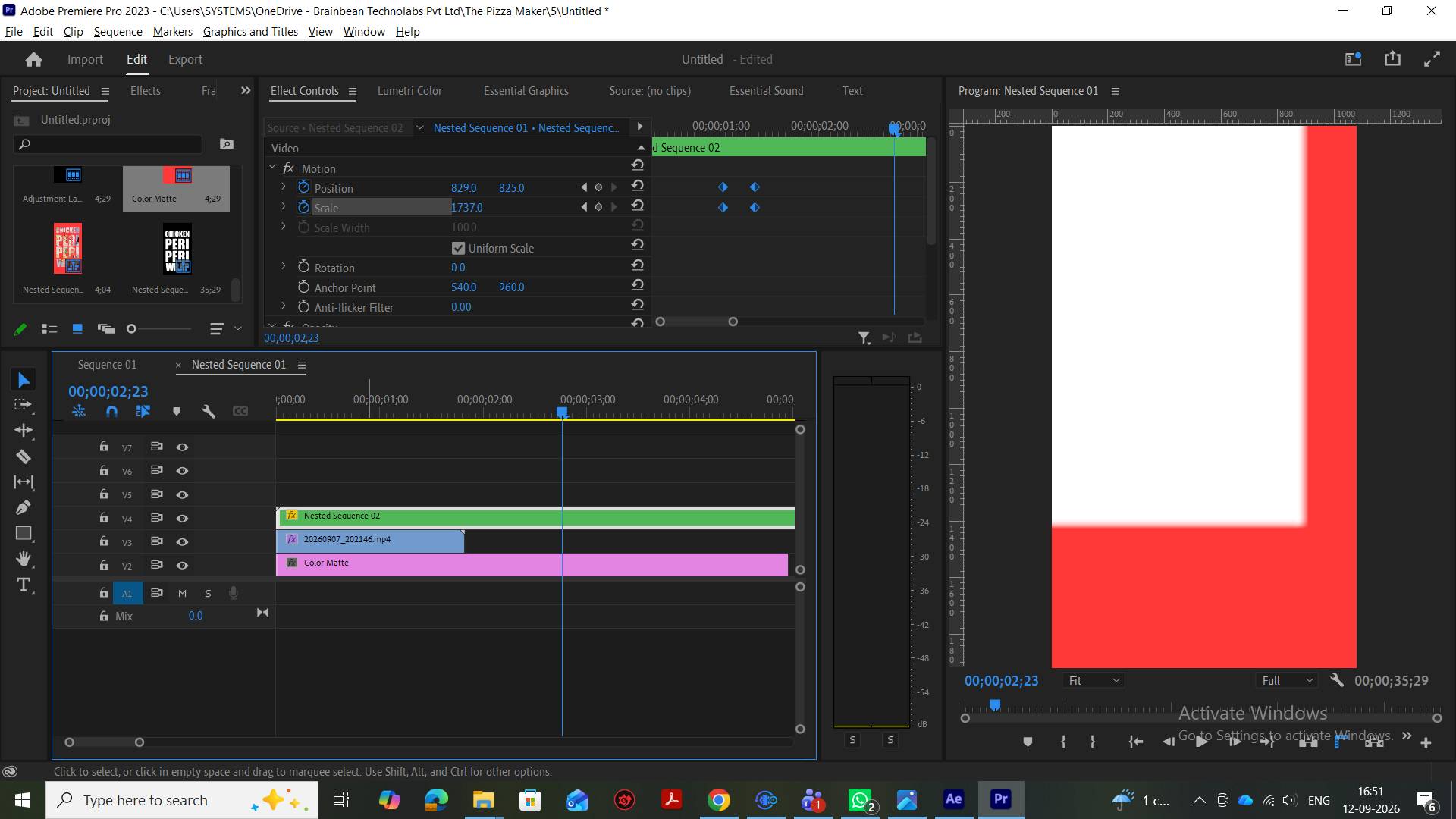Hide track V4 using eye icon
Viewport: 1456px width, 819px height.
[182, 519]
